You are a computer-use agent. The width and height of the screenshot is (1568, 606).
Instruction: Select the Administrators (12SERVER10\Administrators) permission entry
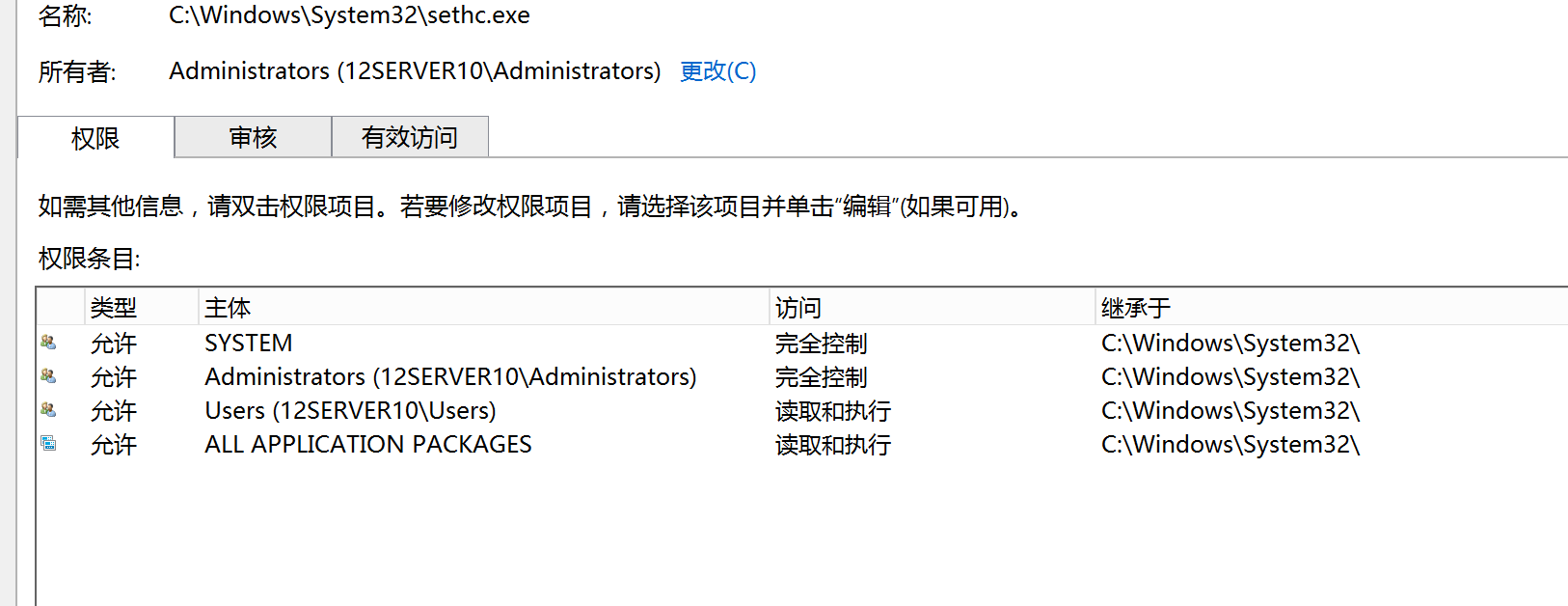[x=450, y=377]
